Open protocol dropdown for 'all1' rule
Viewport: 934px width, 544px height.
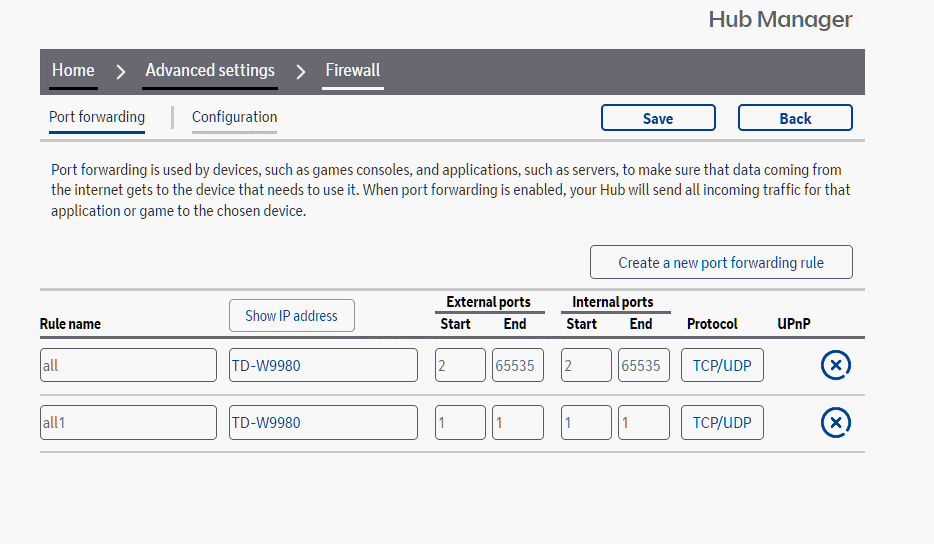[722, 423]
